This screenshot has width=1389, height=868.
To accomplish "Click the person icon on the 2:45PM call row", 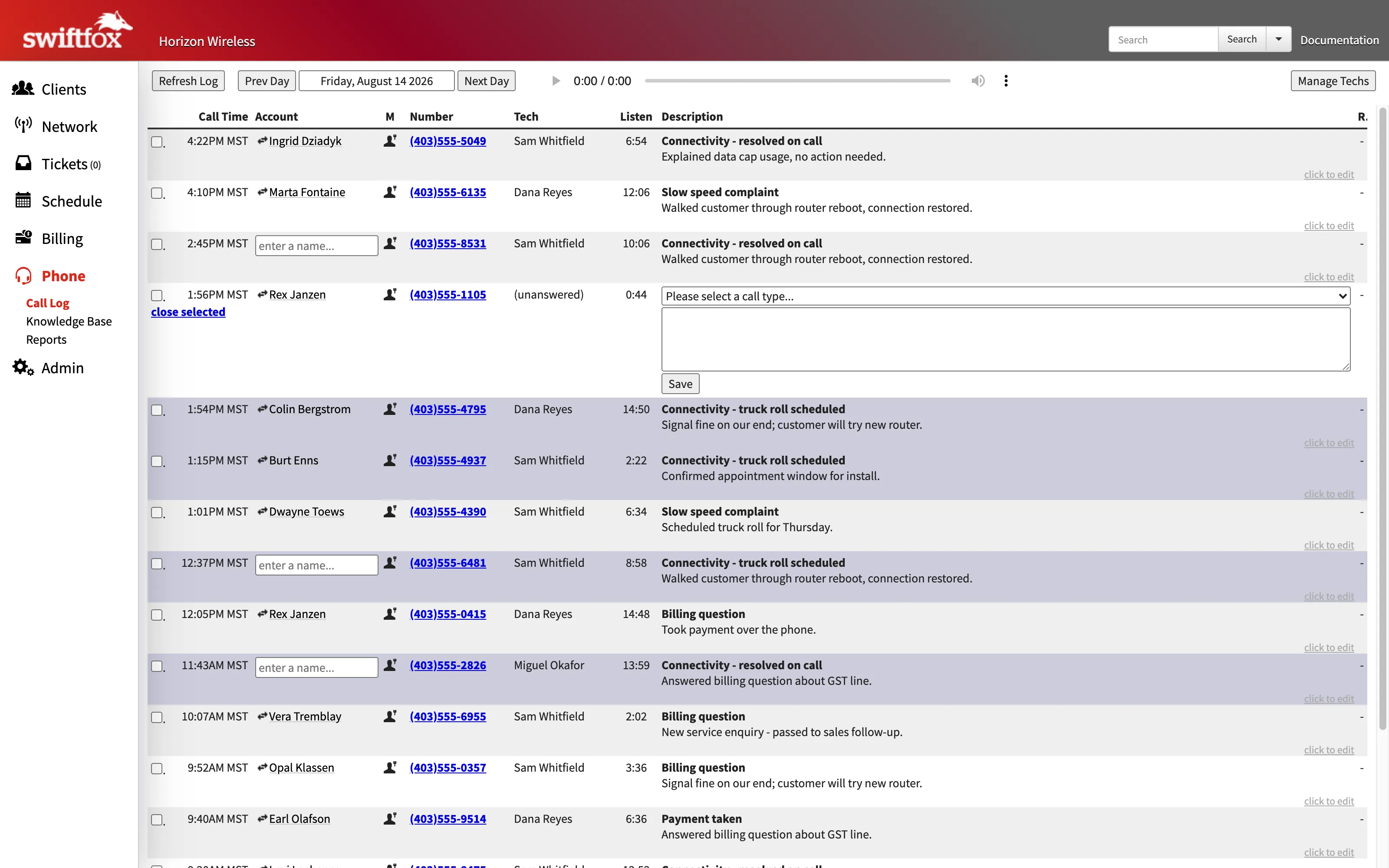I will pyautogui.click(x=390, y=243).
